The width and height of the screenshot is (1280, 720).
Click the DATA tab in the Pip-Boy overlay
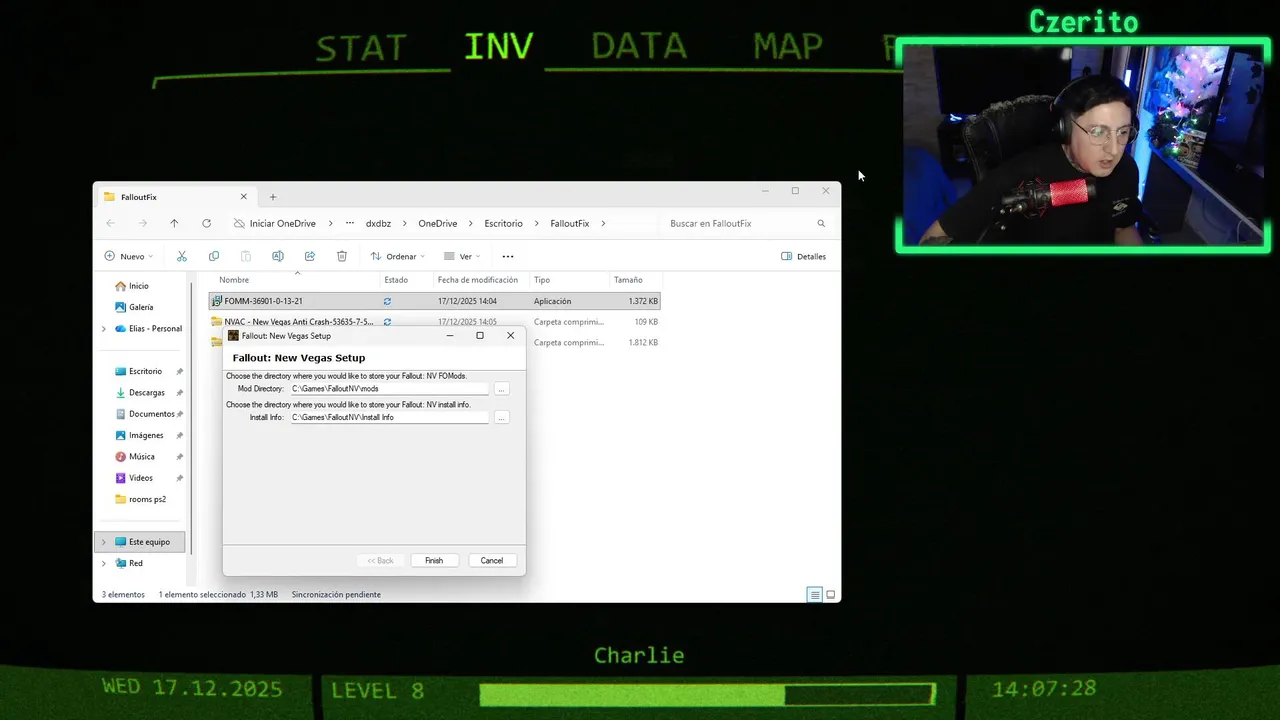pyautogui.click(x=639, y=46)
